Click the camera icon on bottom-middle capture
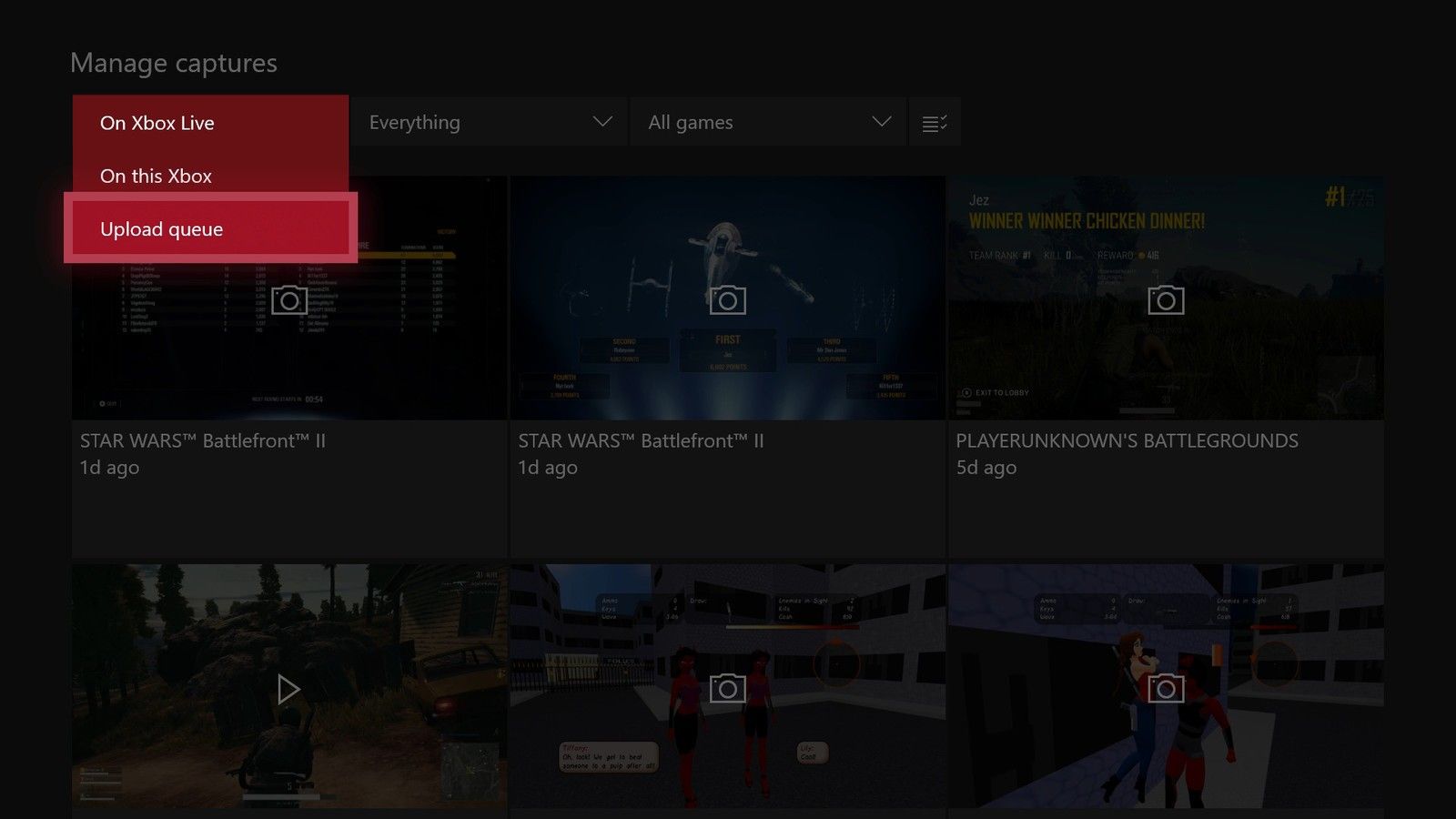Screen dimensions: 1456x819 click(x=727, y=689)
